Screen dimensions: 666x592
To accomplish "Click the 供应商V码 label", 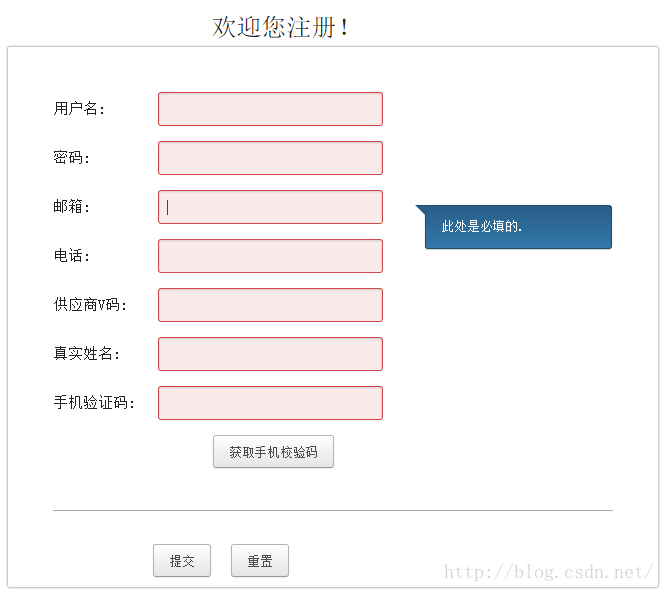I will (91, 305).
